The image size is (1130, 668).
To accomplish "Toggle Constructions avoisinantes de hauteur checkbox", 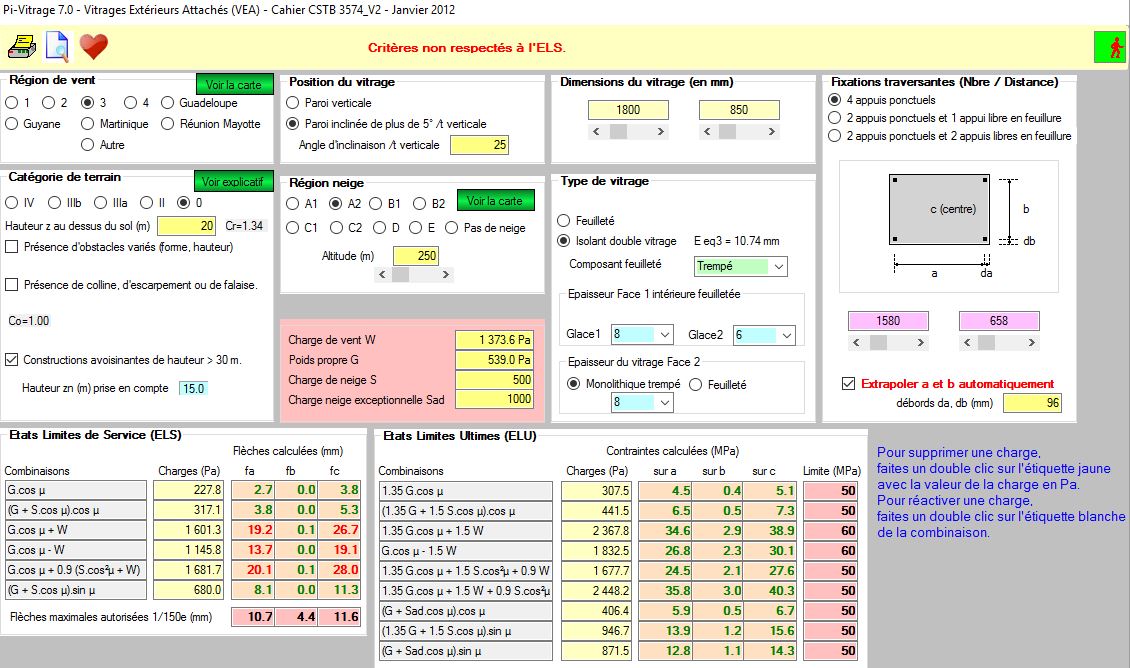I will tap(12, 360).
